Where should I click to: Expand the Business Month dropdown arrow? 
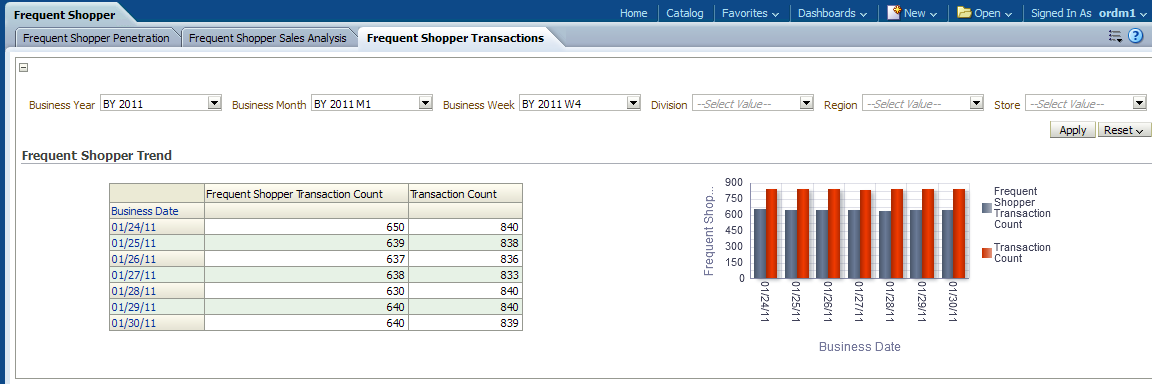pos(425,104)
